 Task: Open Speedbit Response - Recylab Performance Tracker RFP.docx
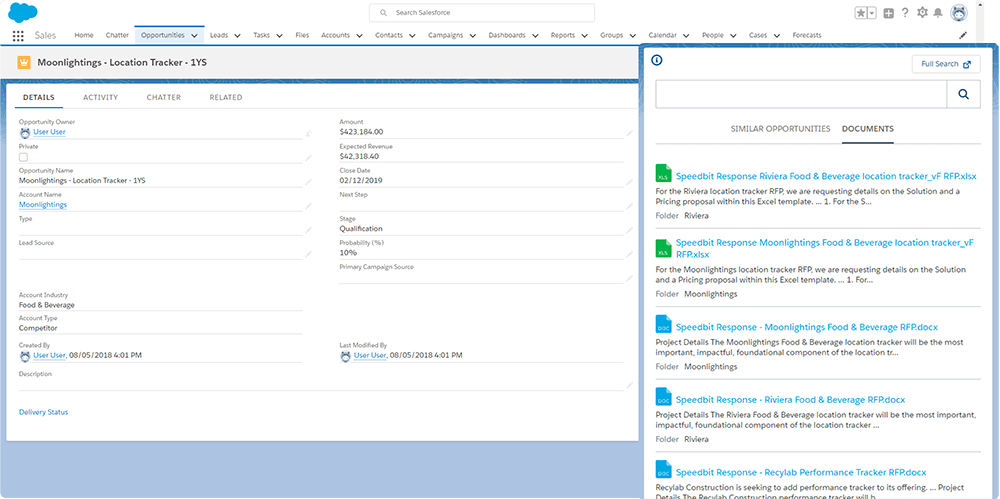click(x=801, y=472)
